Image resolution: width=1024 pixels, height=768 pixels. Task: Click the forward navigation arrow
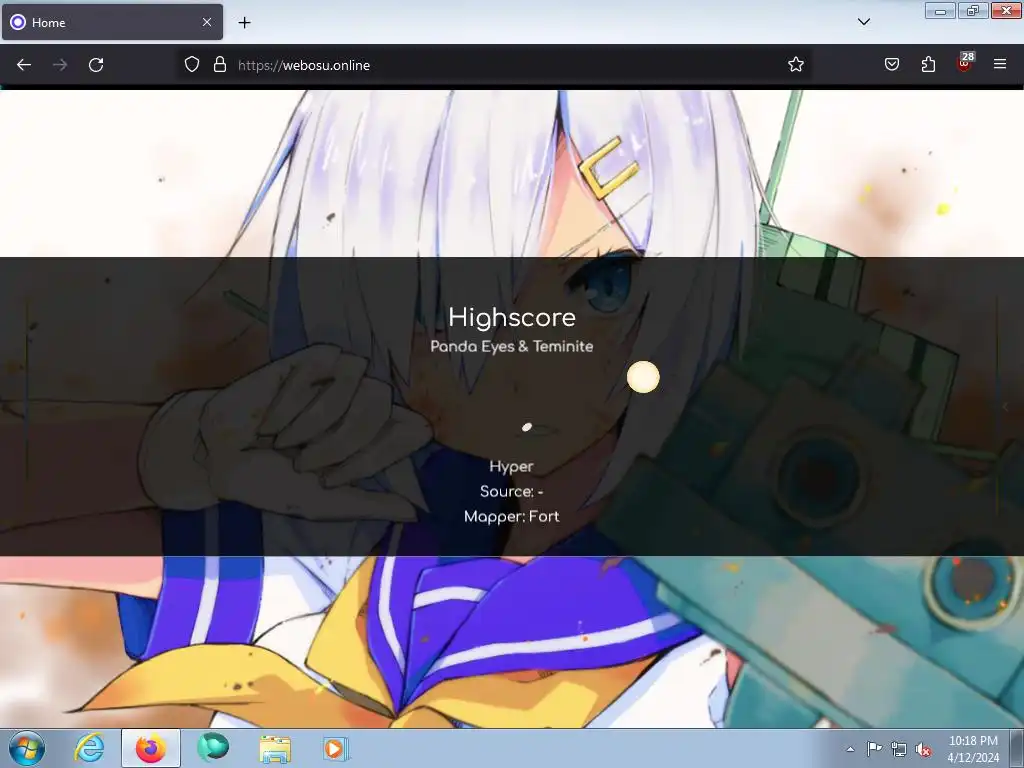click(60, 65)
